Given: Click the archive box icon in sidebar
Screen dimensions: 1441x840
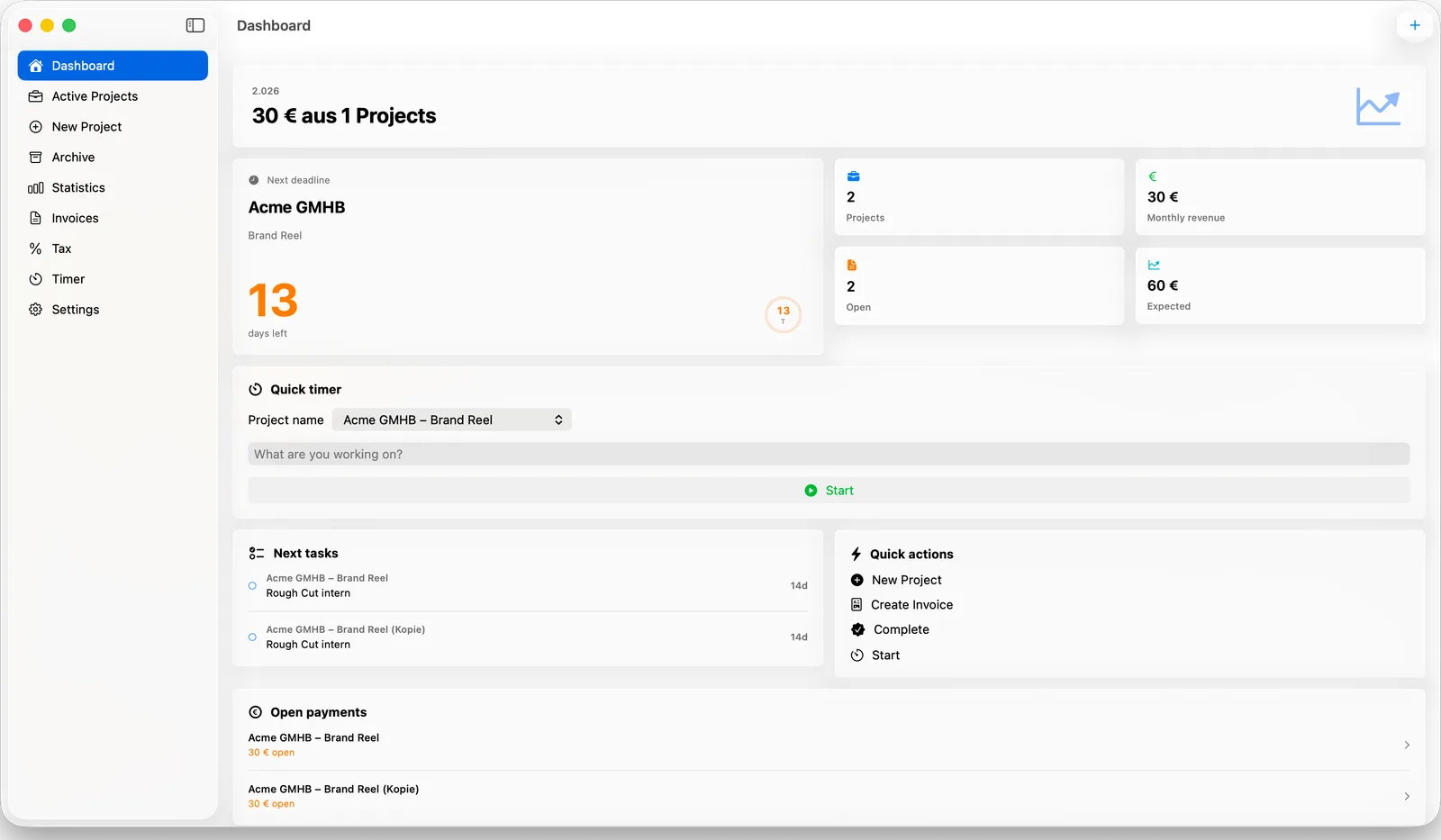Looking at the screenshot, I should coord(36,158).
